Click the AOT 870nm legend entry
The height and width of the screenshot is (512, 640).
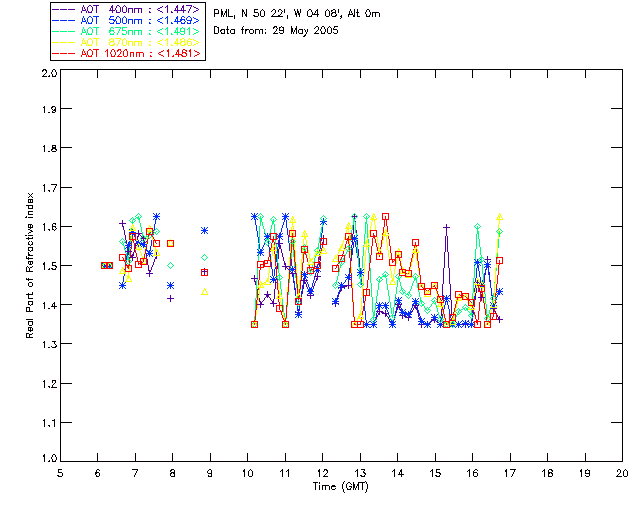[127, 42]
